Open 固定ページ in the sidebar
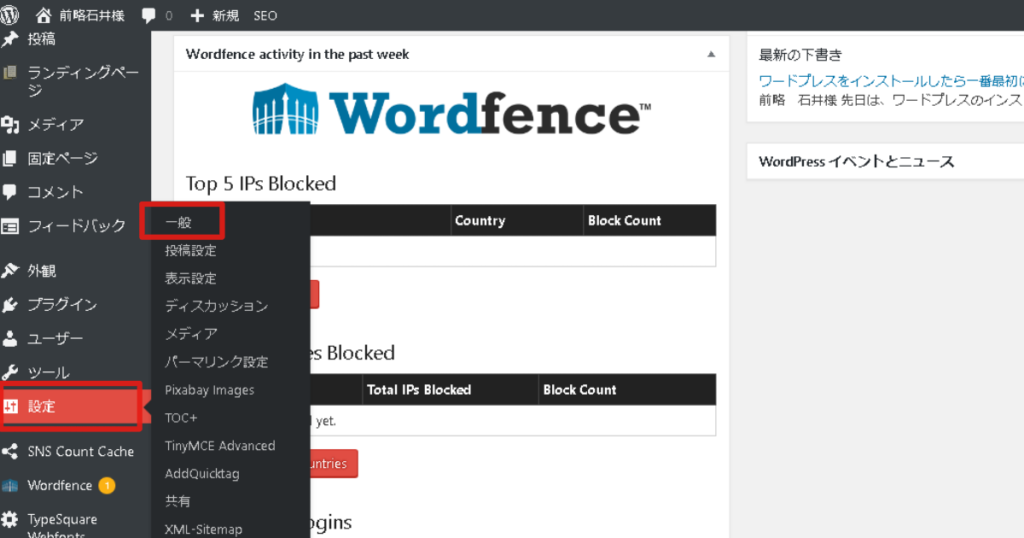The image size is (1024, 538). [x=63, y=158]
